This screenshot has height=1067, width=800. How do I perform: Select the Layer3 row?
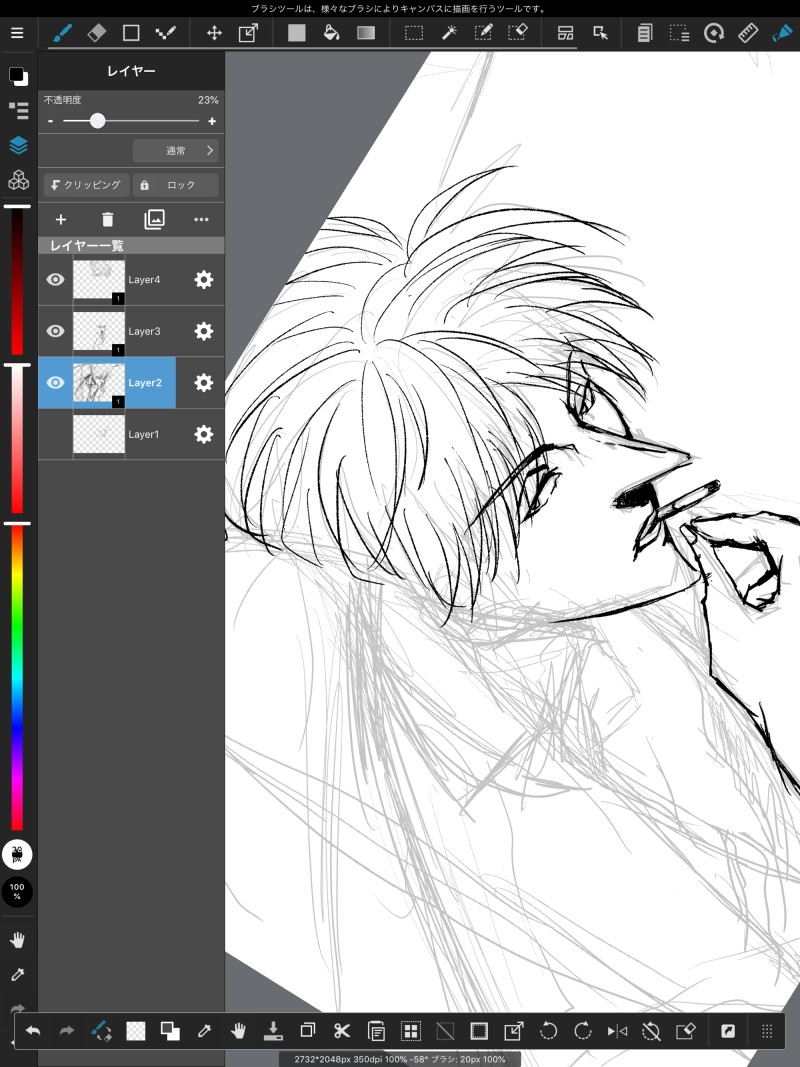coord(131,331)
